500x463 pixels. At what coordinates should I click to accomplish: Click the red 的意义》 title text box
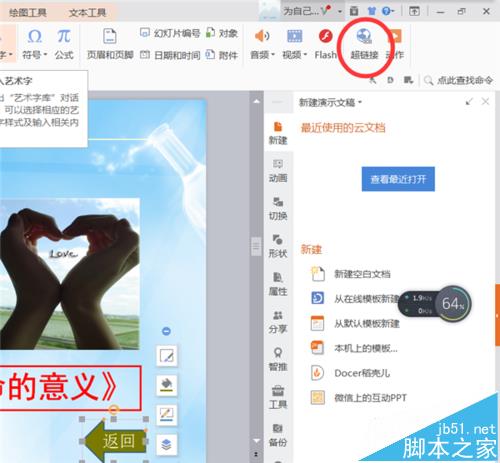pyautogui.click(x=70, y=388)
